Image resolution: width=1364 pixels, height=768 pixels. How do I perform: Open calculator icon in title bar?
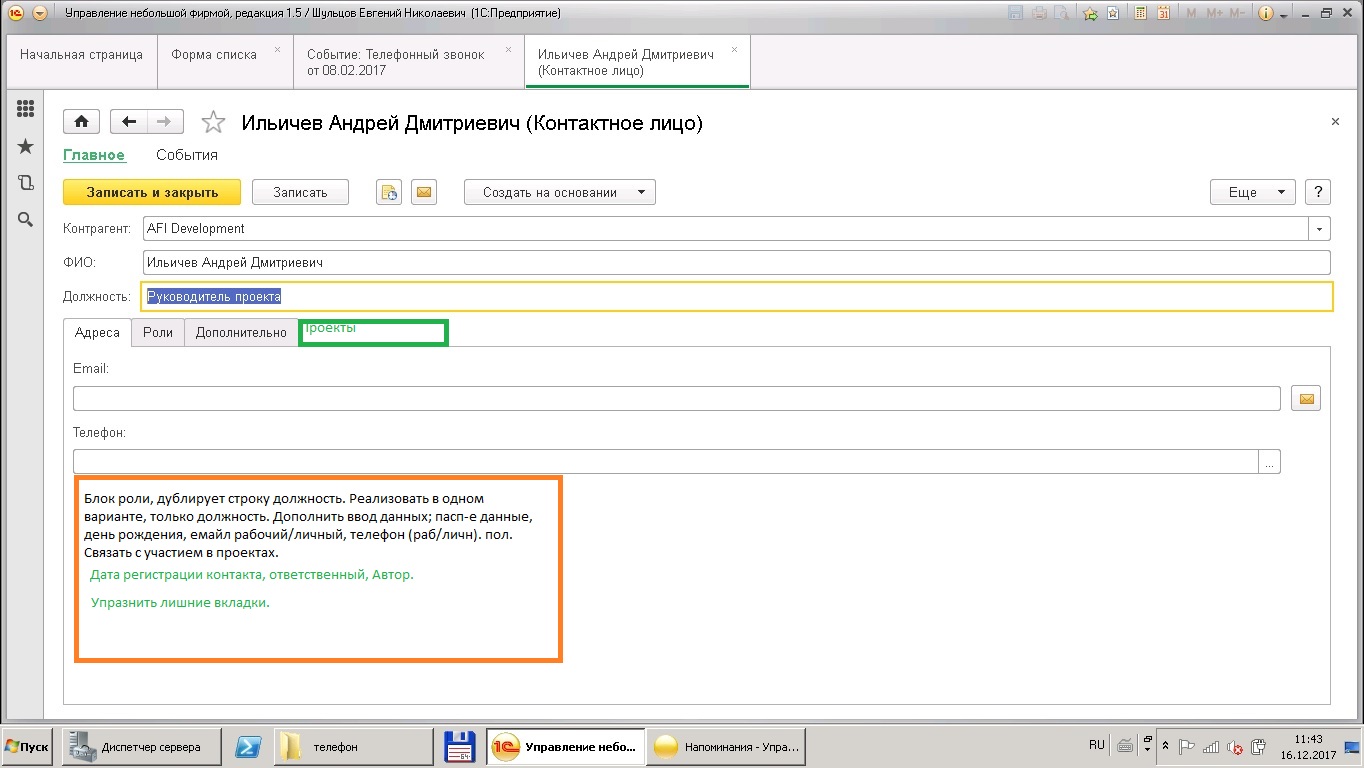1138,14
